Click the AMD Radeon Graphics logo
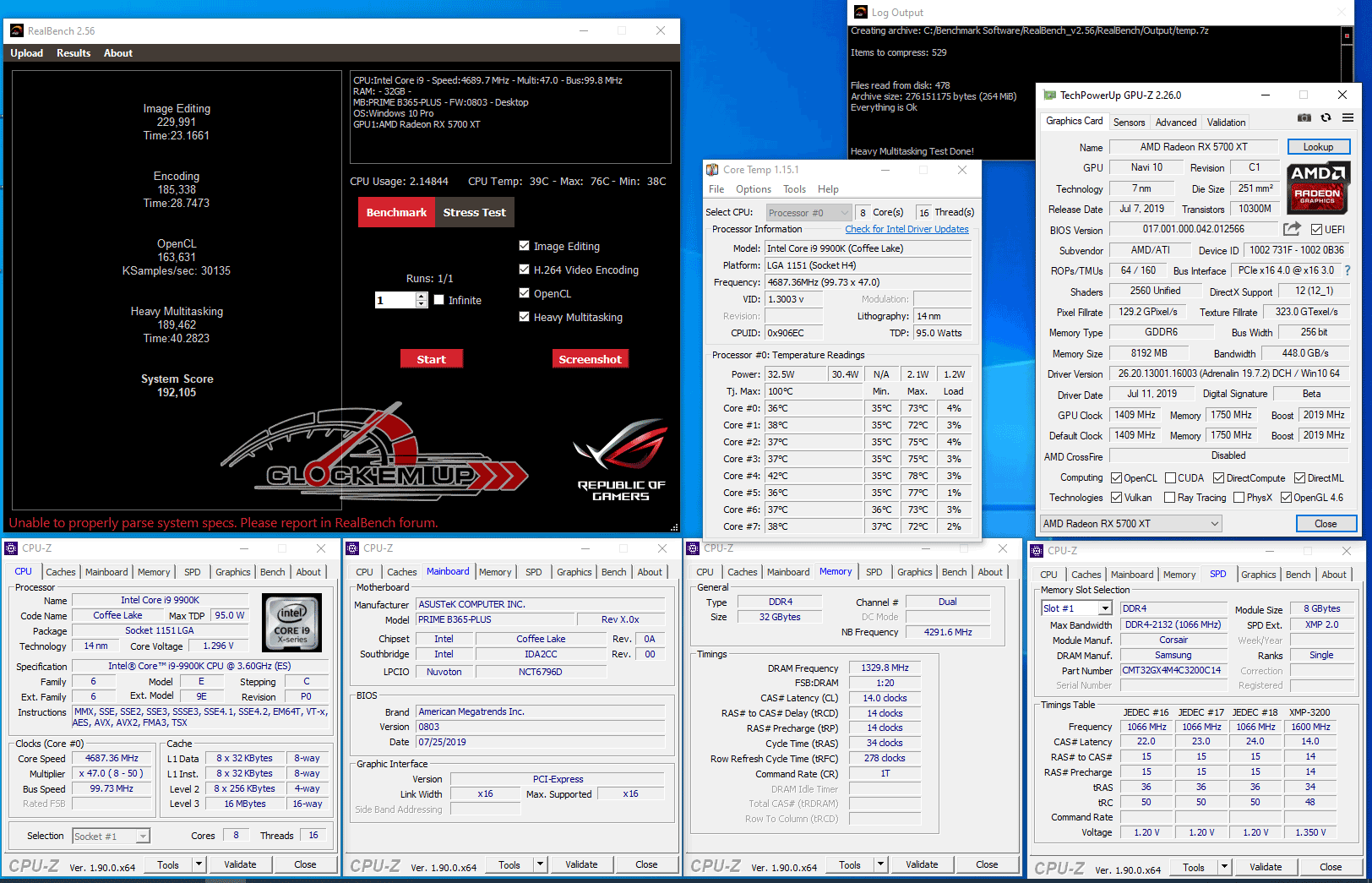 tap(1318, 188)
